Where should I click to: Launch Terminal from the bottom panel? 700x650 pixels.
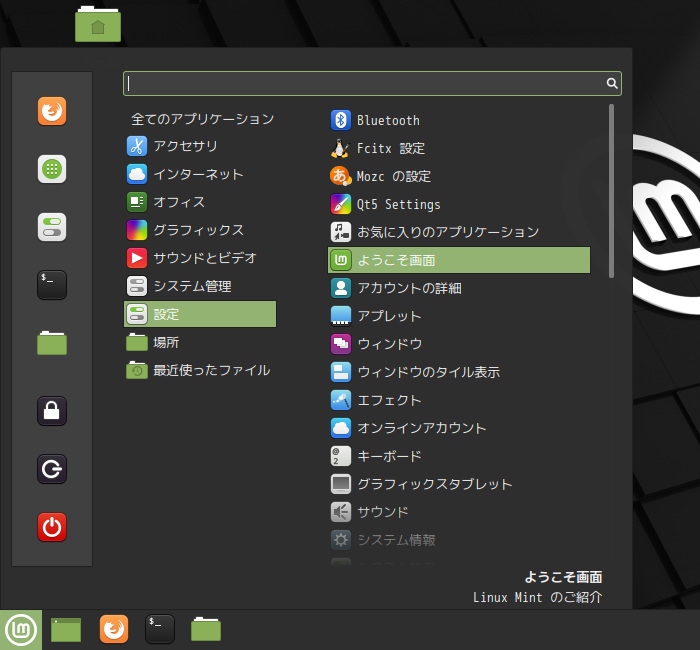coord(159,629)
